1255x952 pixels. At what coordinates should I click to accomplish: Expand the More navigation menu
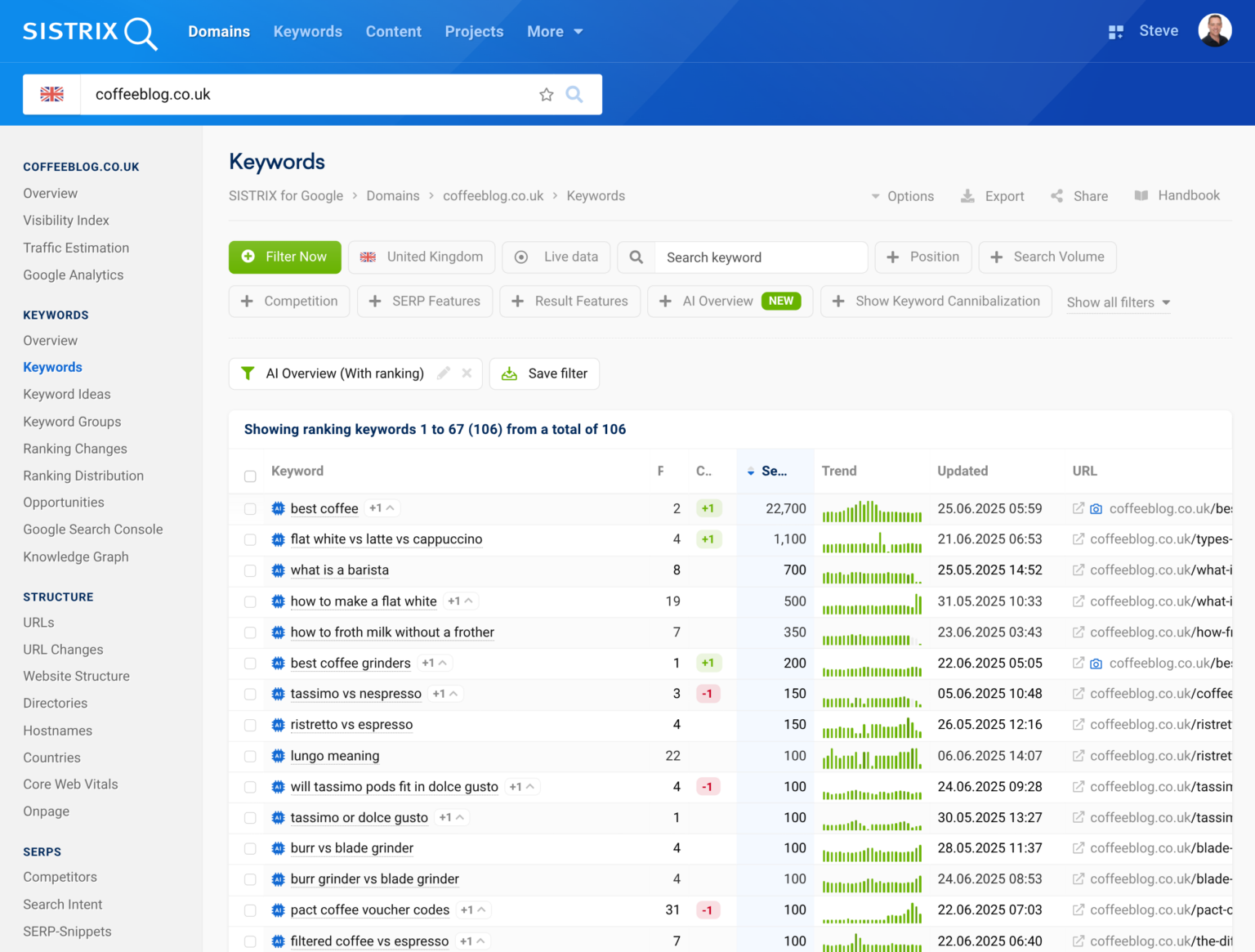[x=555, y=31]
